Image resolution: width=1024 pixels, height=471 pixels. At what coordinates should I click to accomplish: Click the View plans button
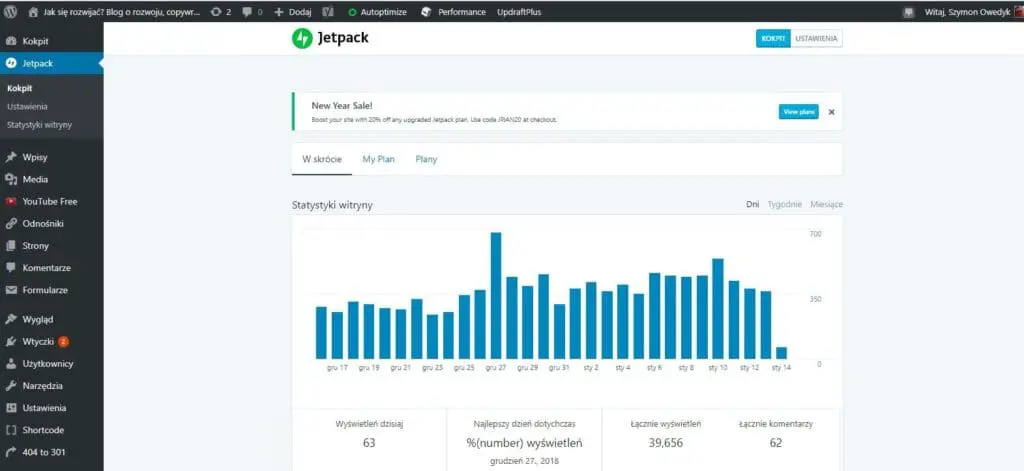[x=799, y=112]
